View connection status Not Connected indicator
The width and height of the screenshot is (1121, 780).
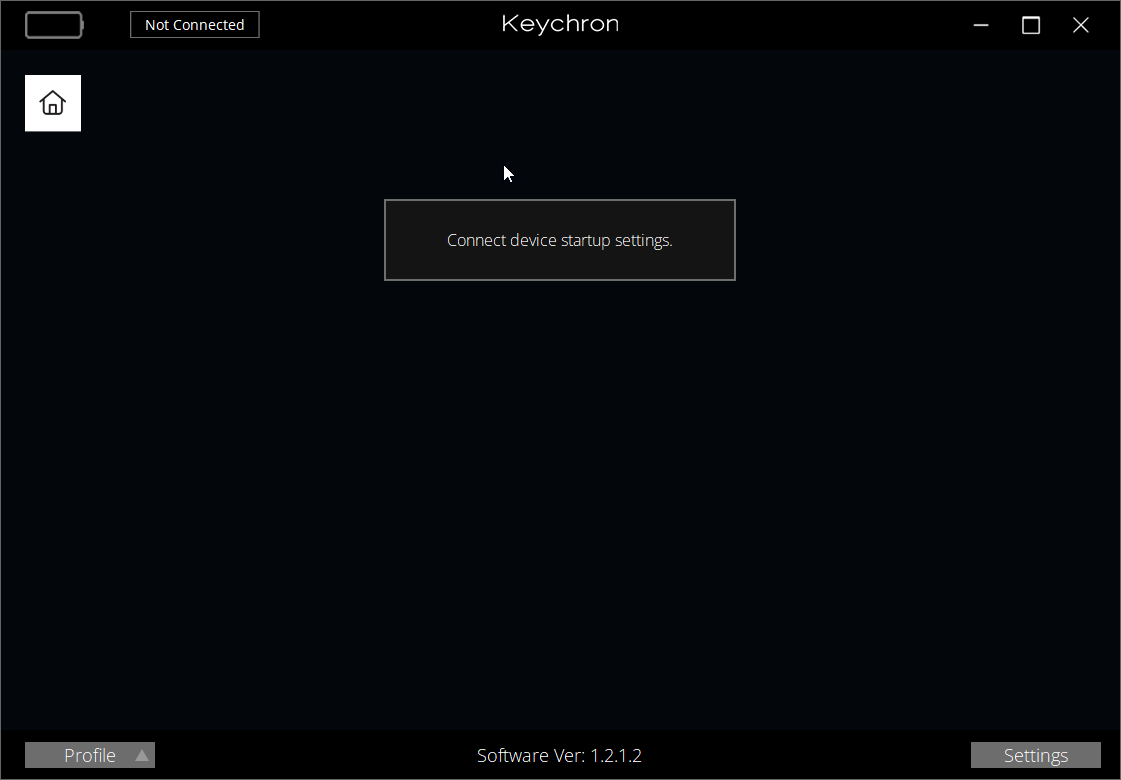[x=194, y=25]
